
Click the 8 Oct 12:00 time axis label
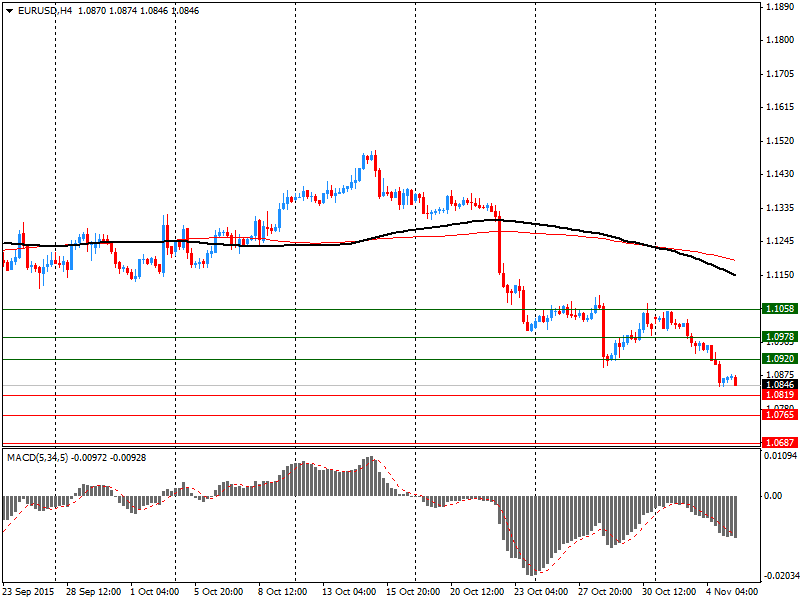[284, 592]
